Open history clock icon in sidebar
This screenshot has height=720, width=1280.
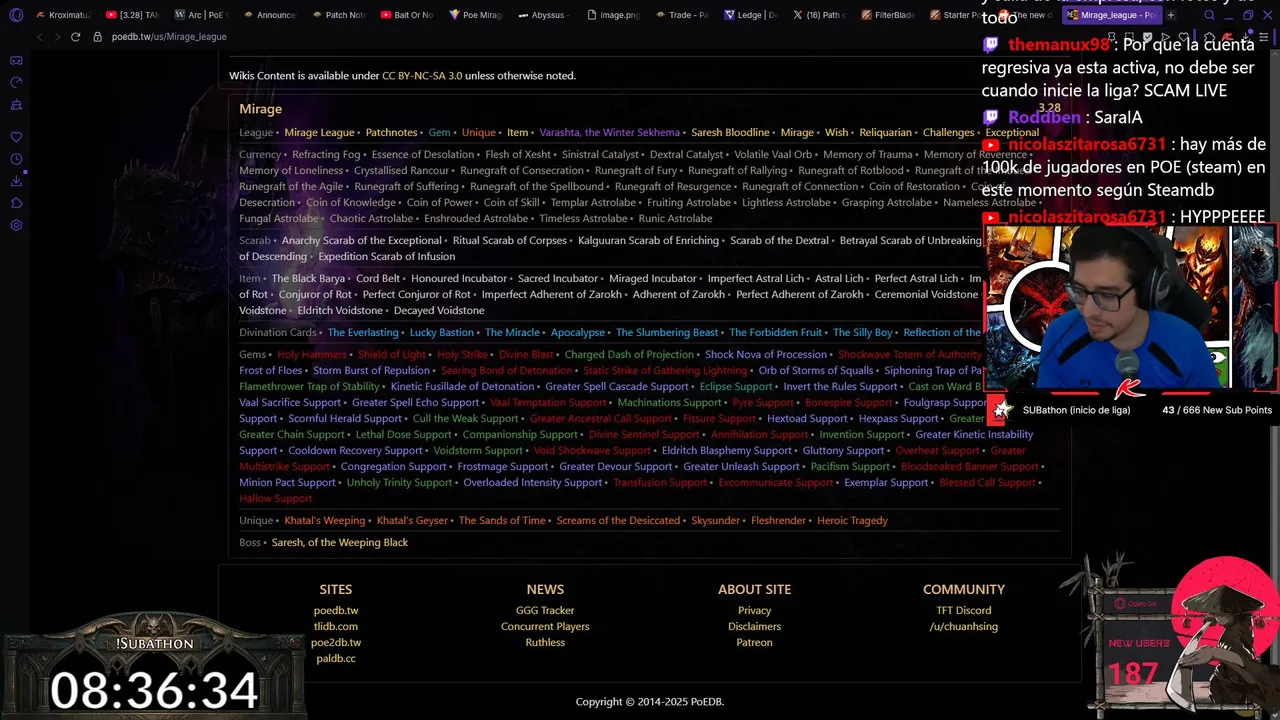[x=16, y=159]
